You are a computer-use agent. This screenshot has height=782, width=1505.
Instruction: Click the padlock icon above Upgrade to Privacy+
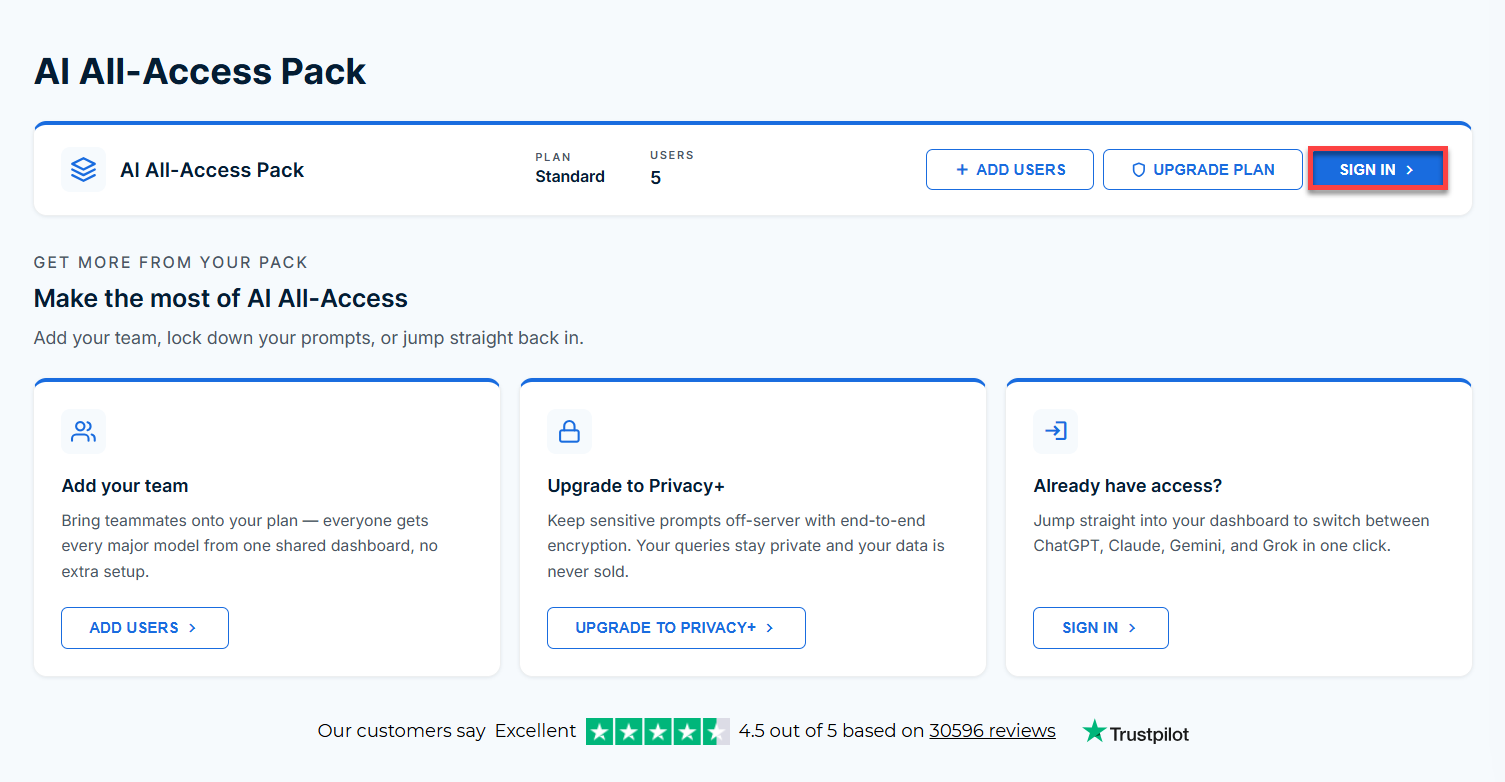click(570, 432)
